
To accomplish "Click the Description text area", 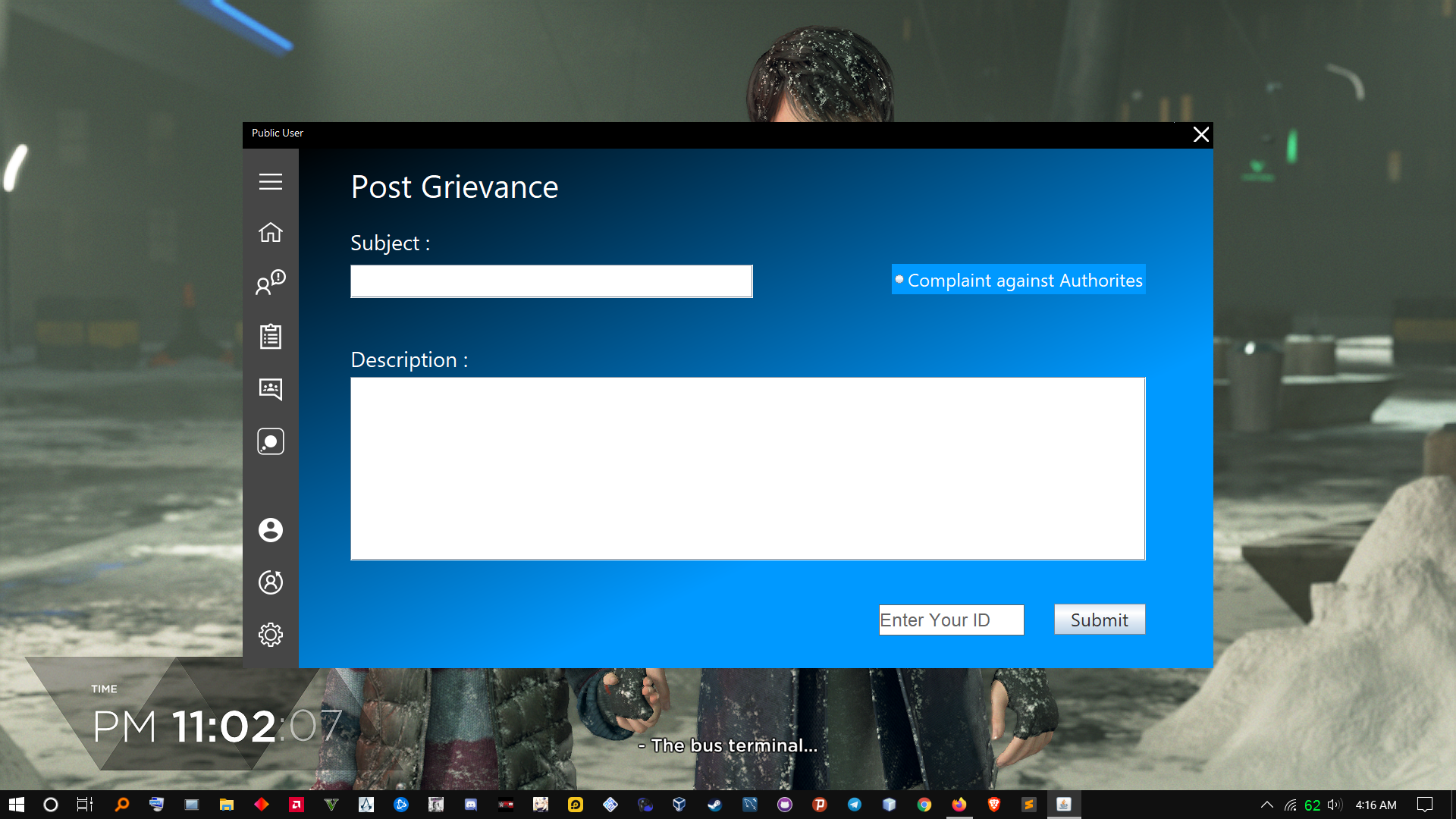I will pyautogui.click(x=747, y=469).
